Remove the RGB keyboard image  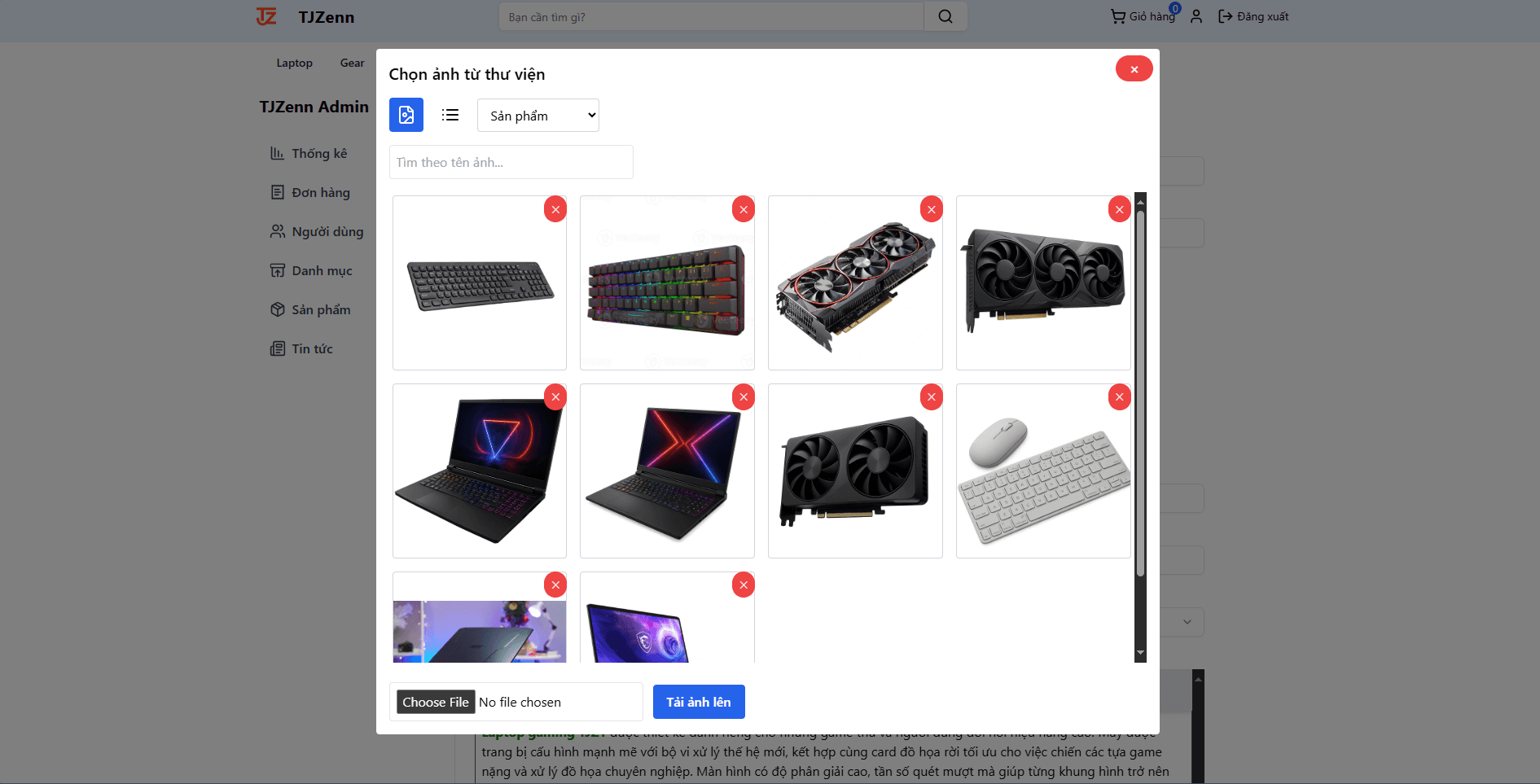click(x=744, y=209)
